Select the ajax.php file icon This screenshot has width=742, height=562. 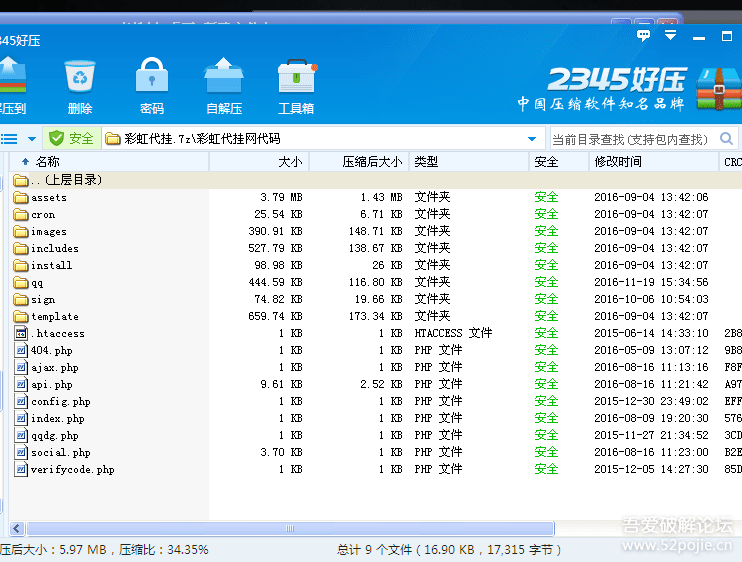point(21,368)
